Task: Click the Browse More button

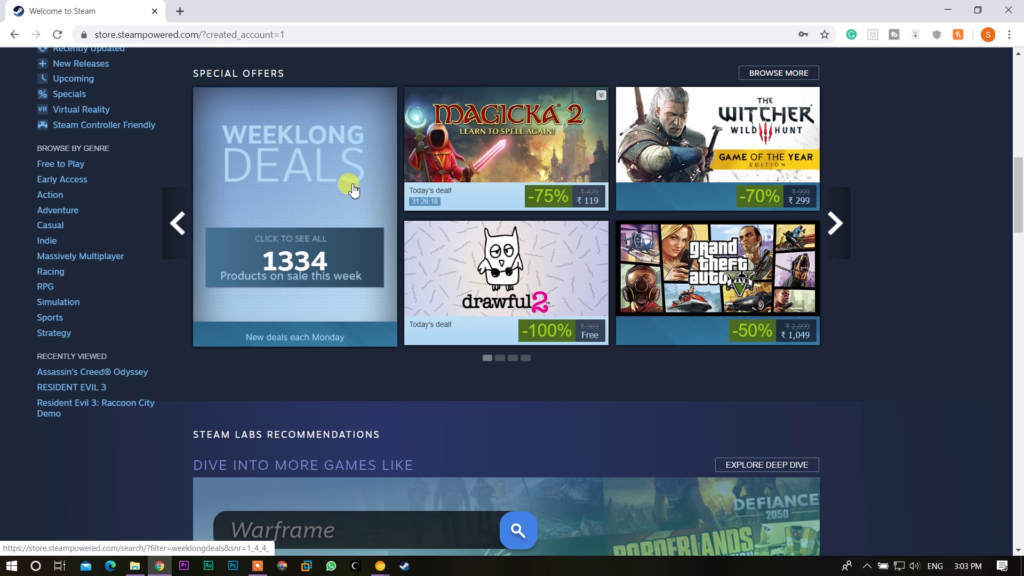Action: coord(778,73)
